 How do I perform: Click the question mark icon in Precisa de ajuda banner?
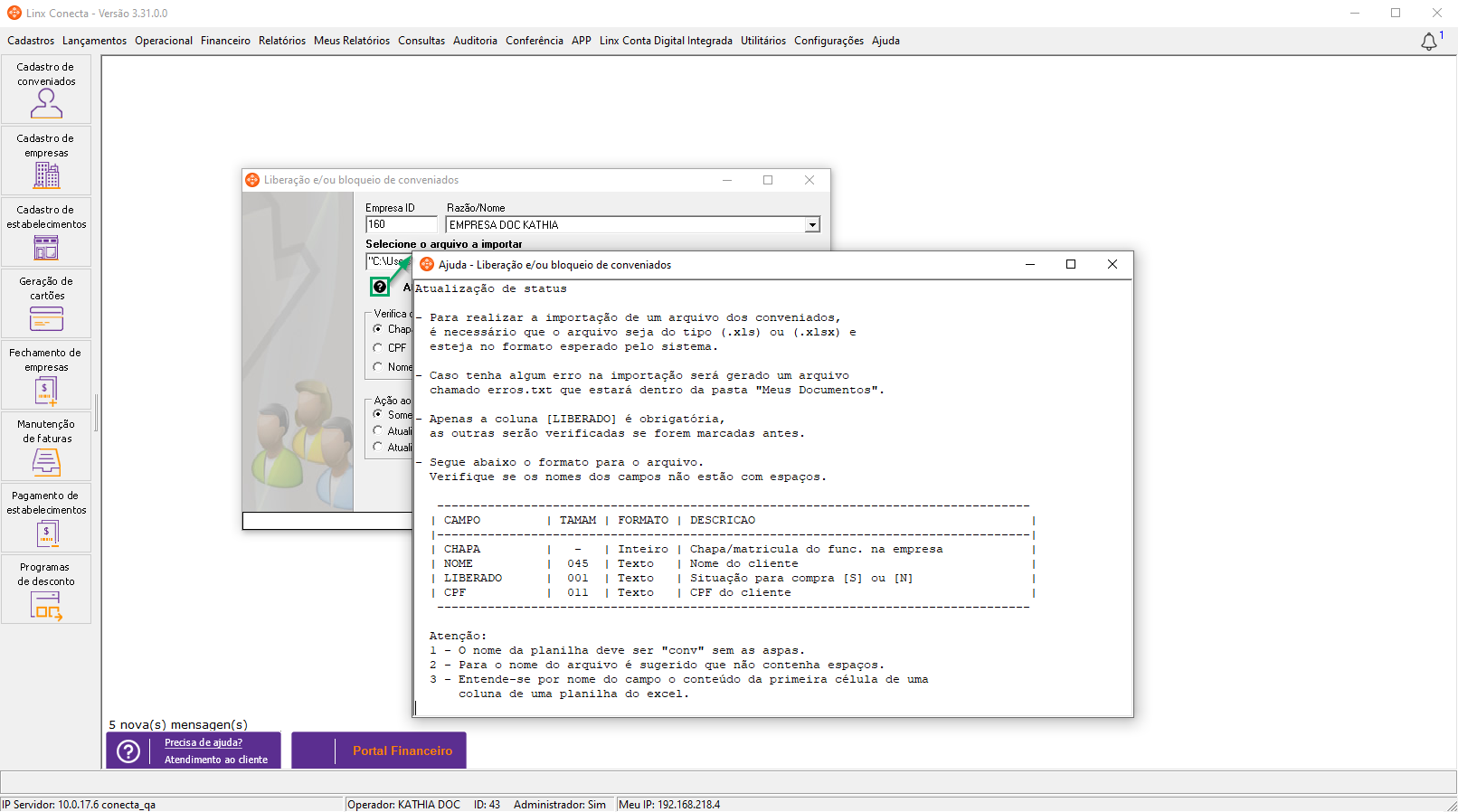click(128, 751)
